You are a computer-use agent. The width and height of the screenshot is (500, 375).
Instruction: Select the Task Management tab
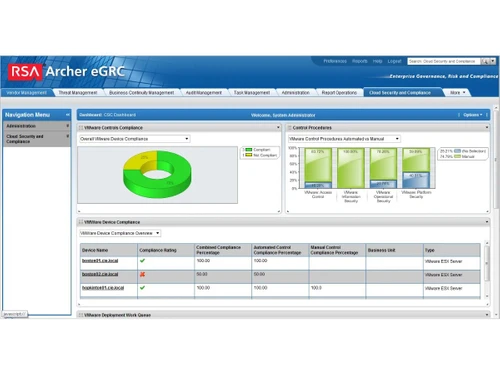tap(252, 93)
